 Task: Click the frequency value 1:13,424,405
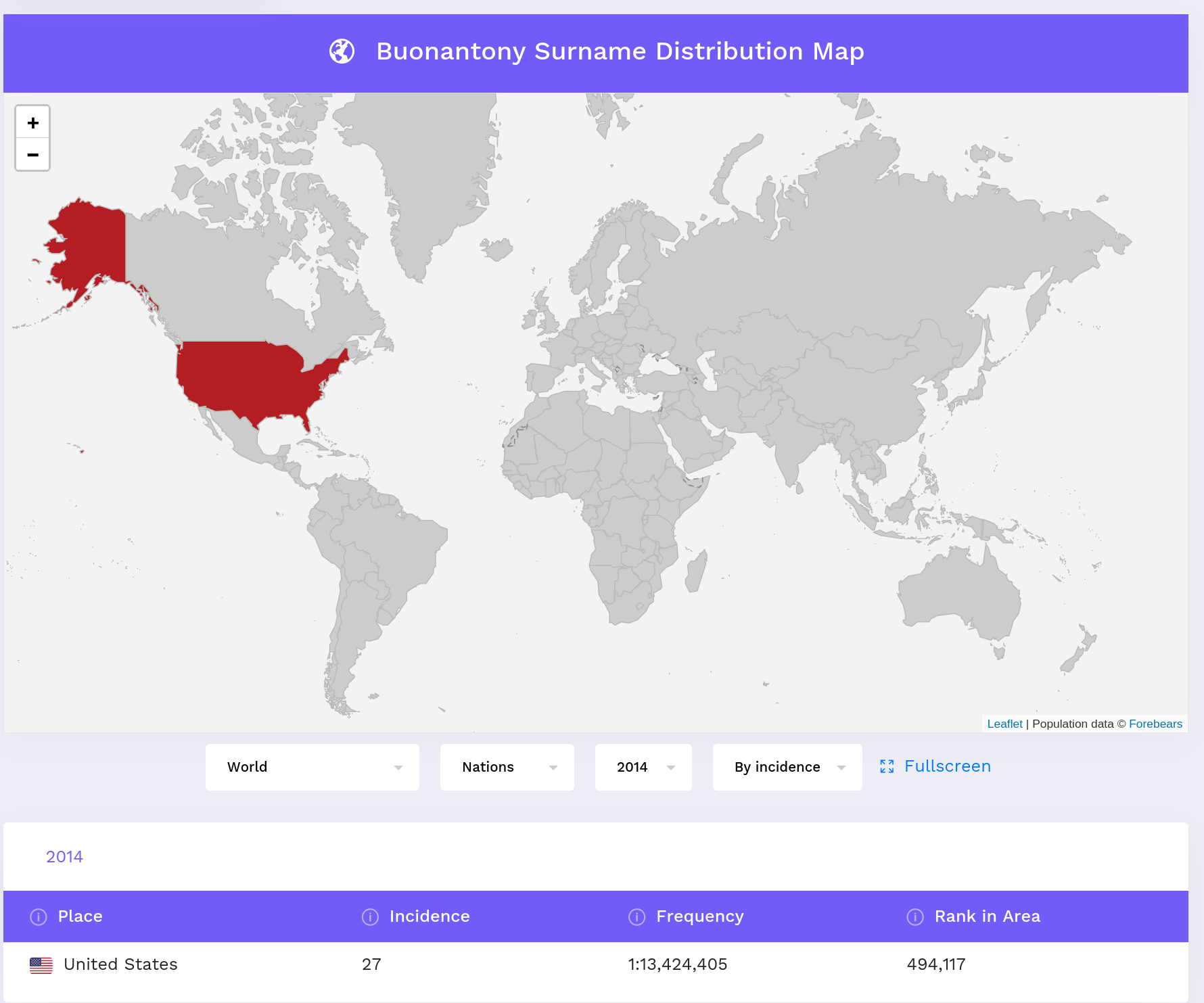pyautogui.click(x=678, y=964)
